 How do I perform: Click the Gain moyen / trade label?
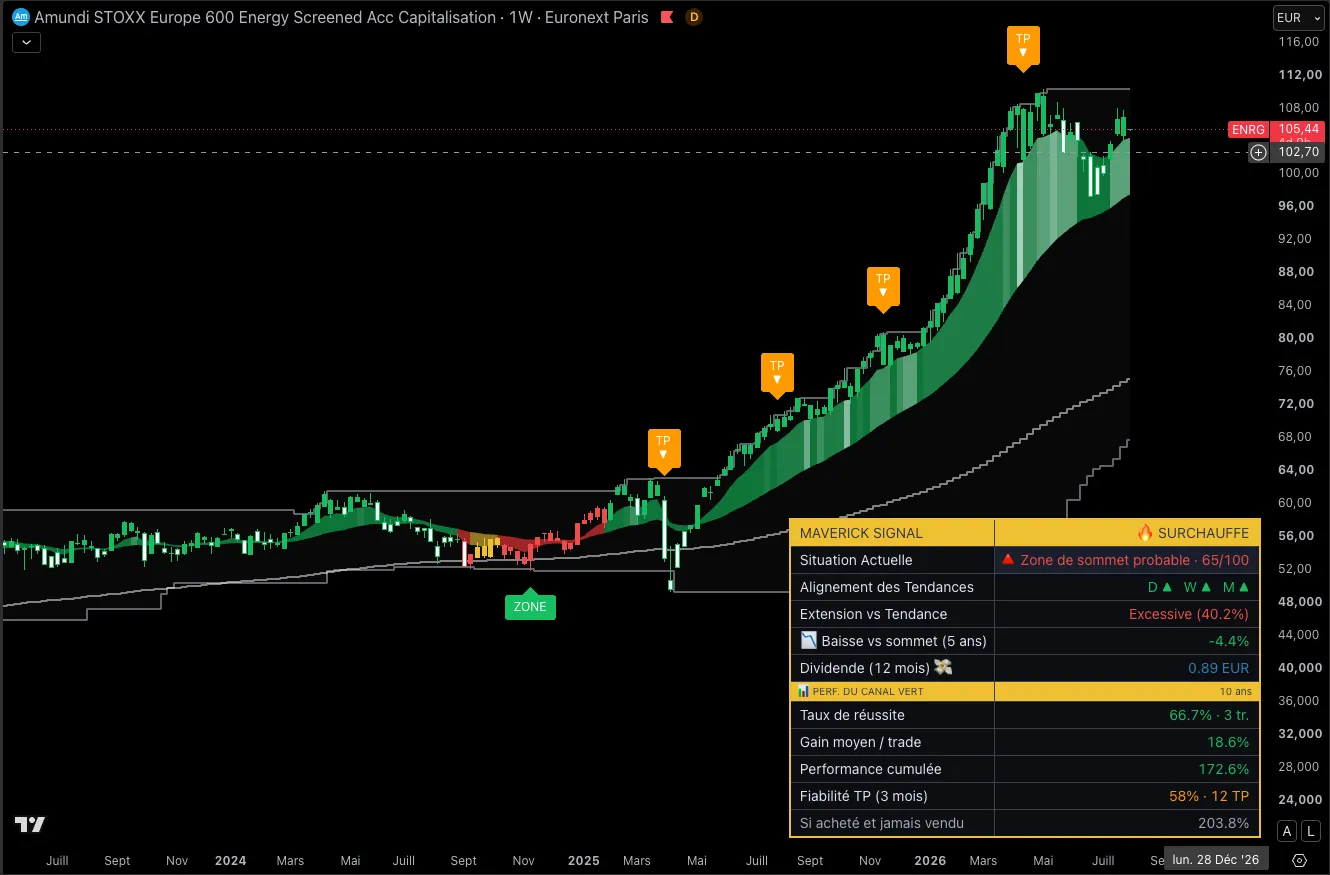(x=860, y=742)
